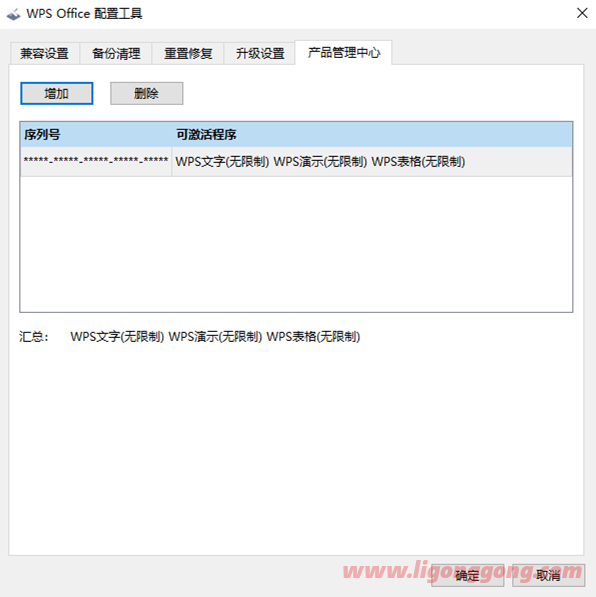This screenshot has height=597, width=596.
Task: Select the 升级设置 tab
Action: (260, 53)
